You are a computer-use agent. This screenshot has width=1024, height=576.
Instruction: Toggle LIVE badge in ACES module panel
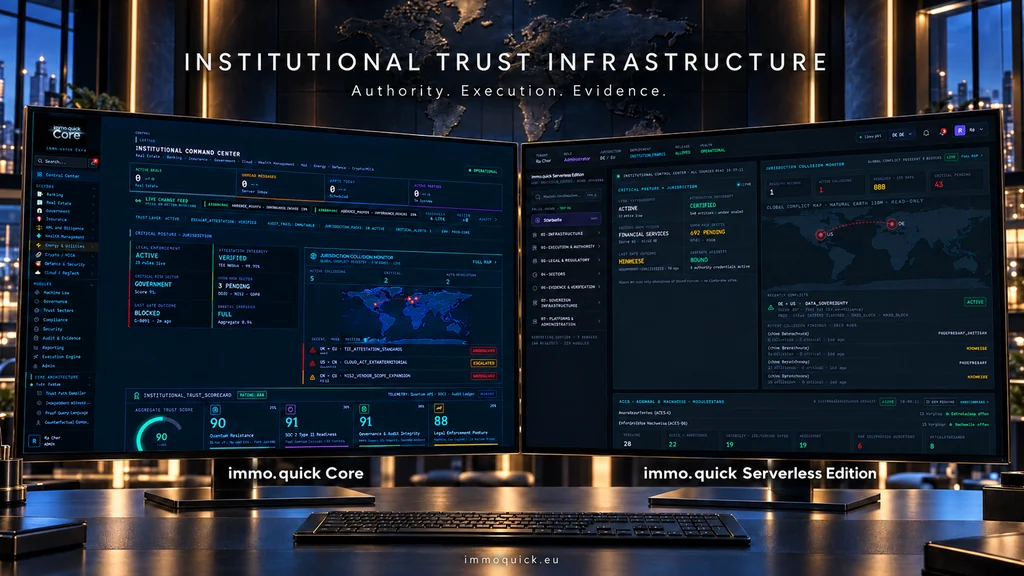coord(888,402)
